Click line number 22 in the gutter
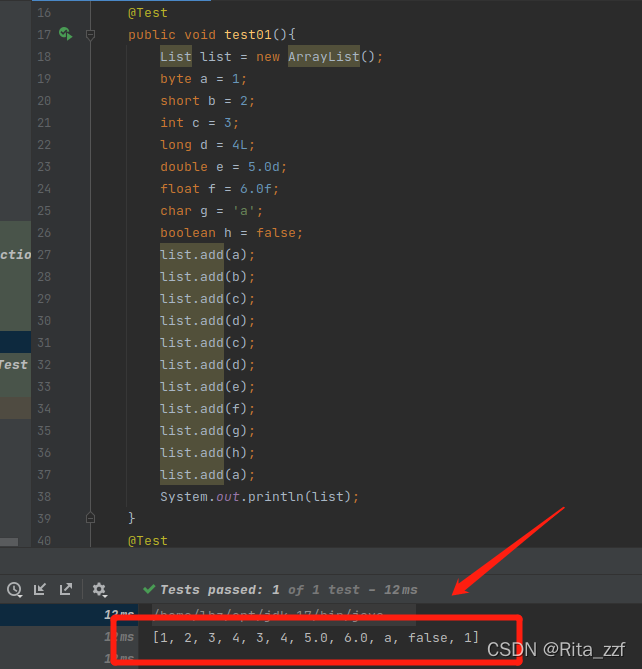 [44, 145]
